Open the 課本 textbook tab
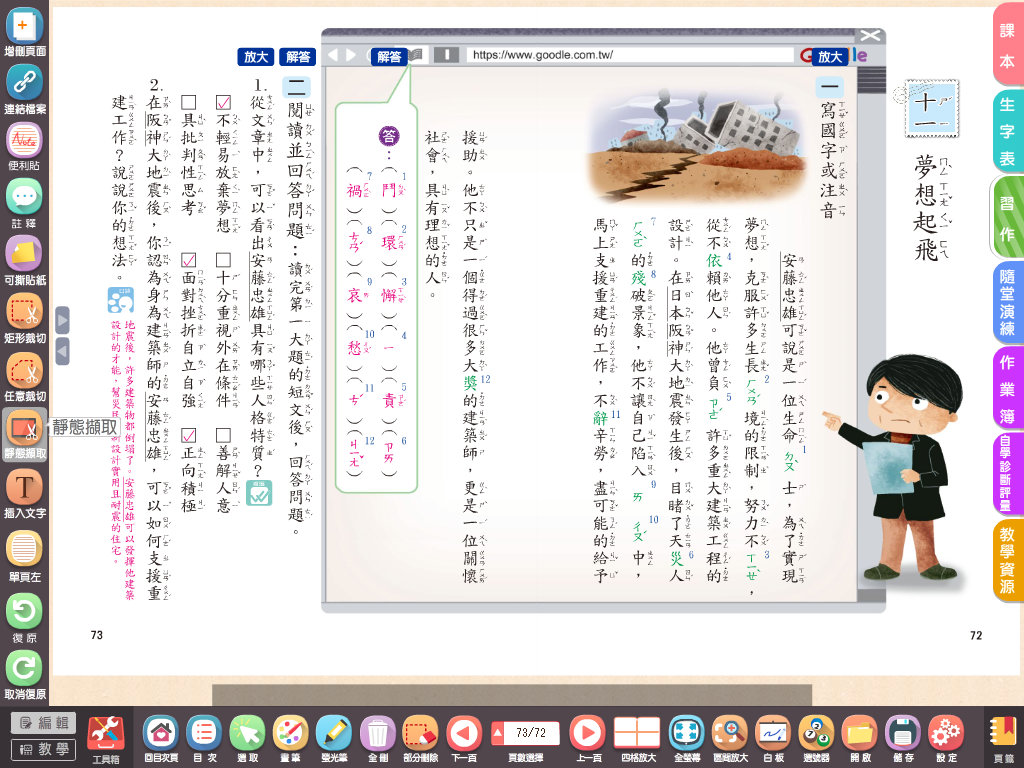 pos(1007,46)
